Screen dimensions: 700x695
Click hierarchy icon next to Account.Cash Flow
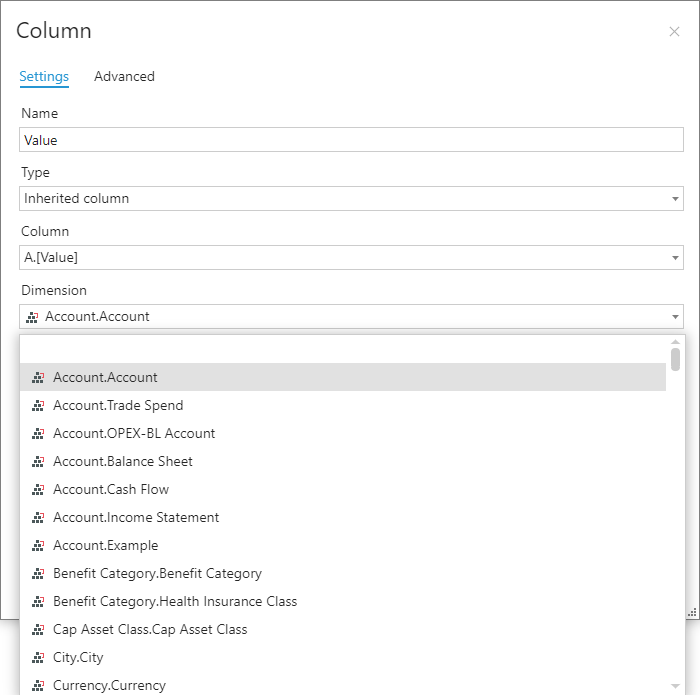coord(38,490)
